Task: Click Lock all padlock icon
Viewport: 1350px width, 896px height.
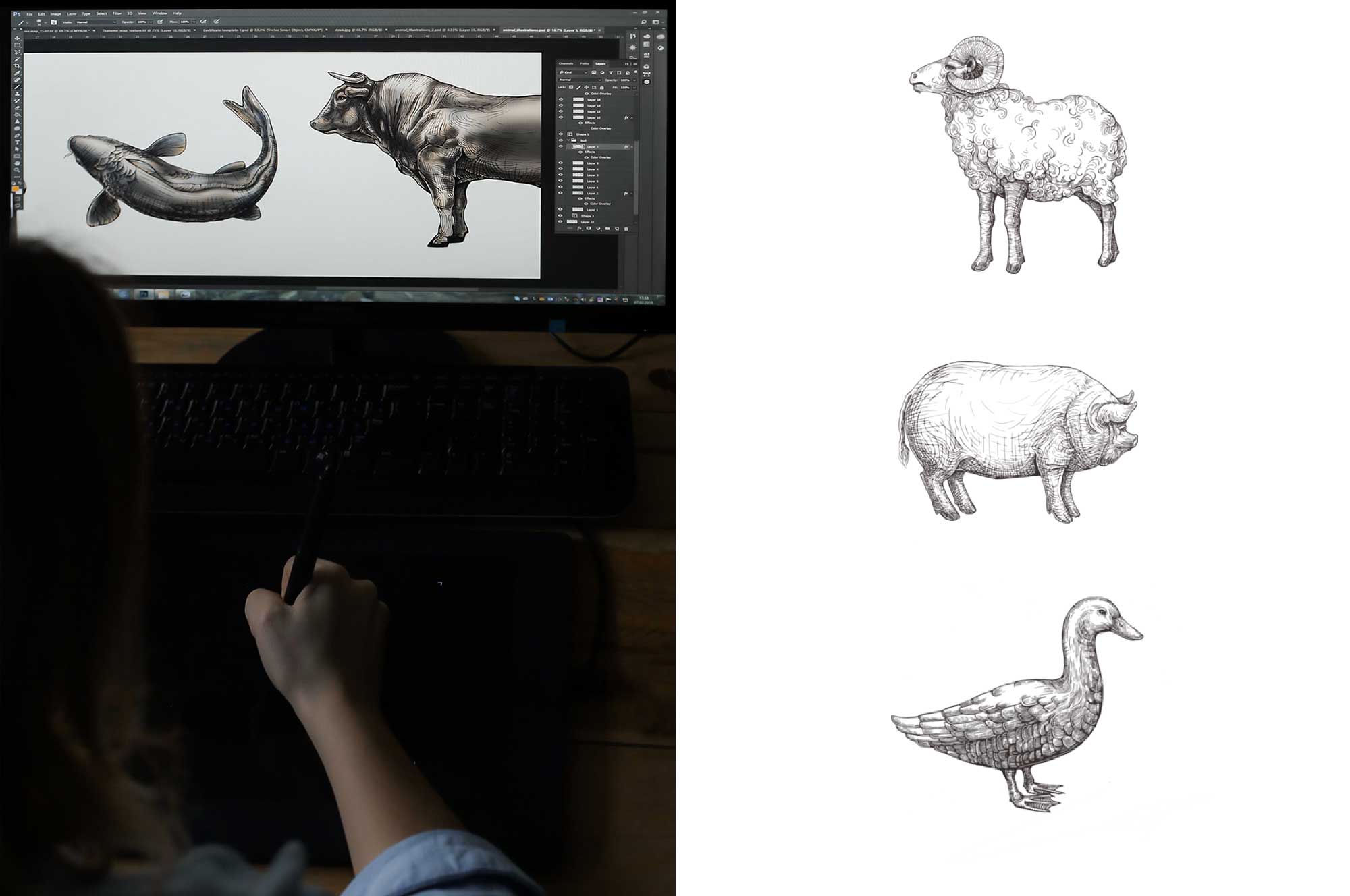Action: click(602, 88)
